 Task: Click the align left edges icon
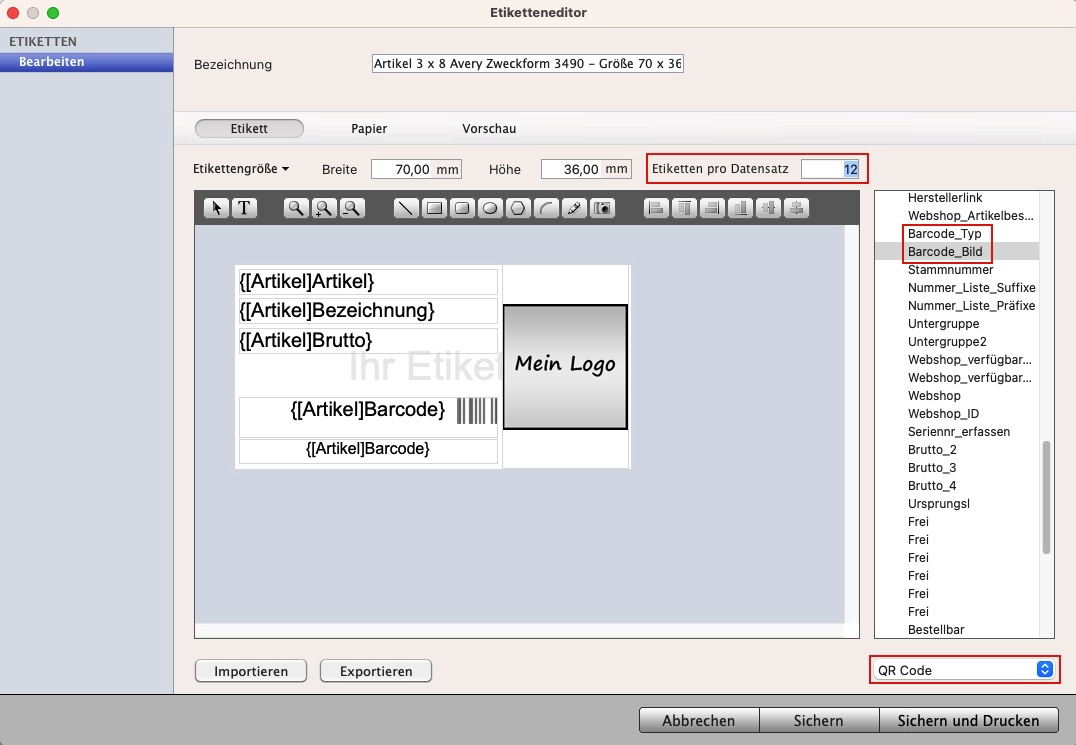[656, 208]
